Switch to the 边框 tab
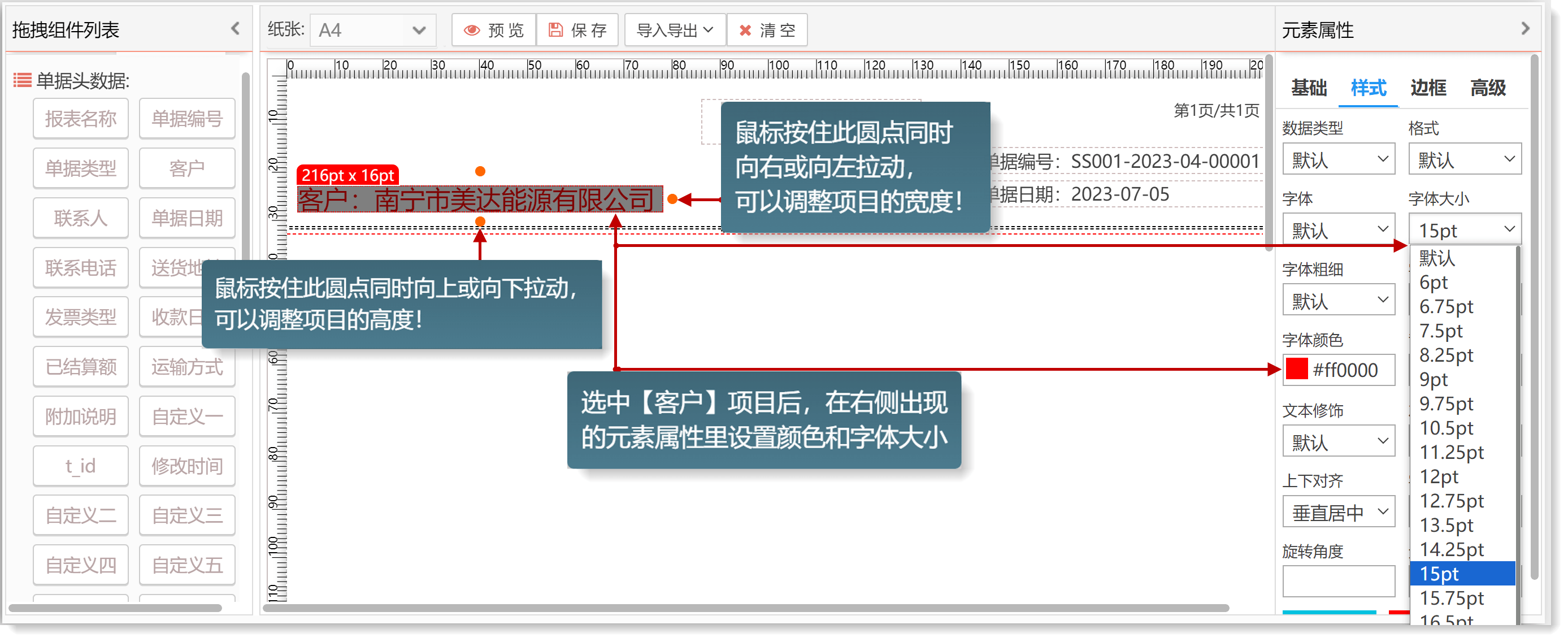This screenshot has height=642, width=1568. point(1427,88)
